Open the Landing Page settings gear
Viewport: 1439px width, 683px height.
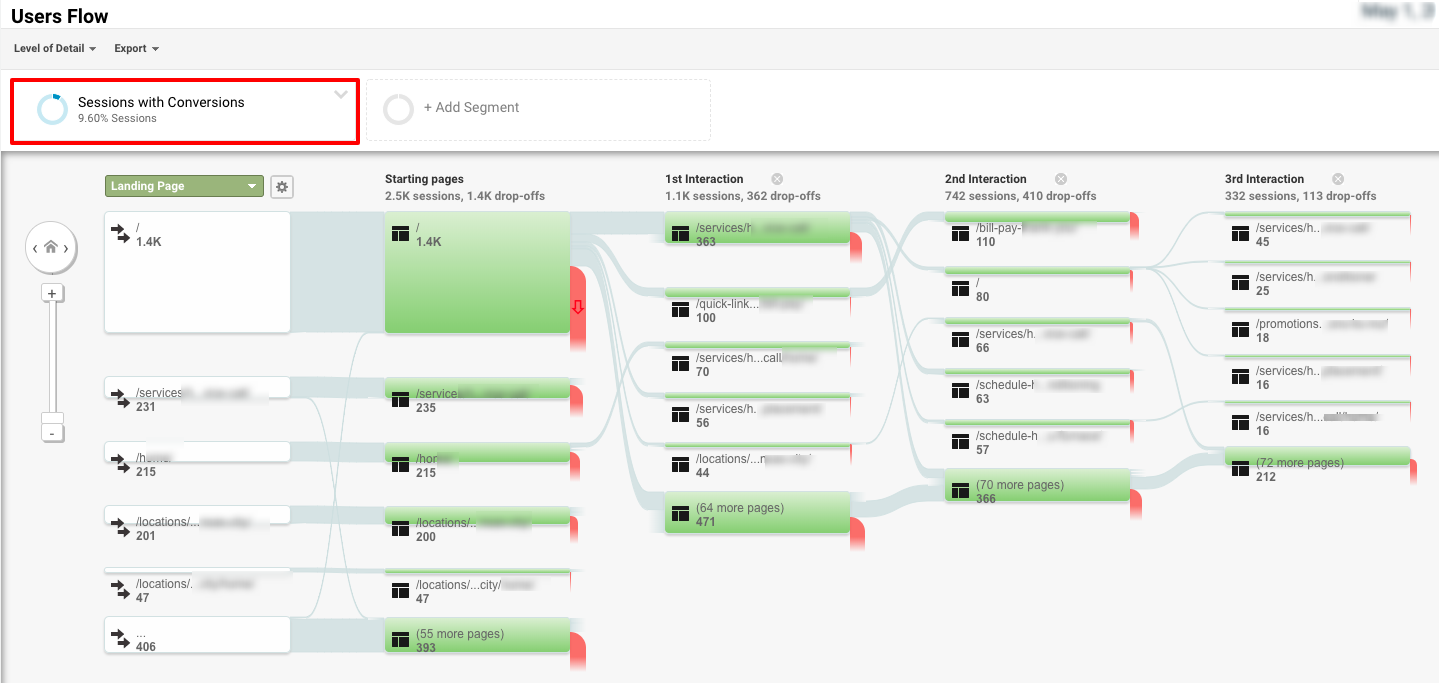click(x=281, y=186)
